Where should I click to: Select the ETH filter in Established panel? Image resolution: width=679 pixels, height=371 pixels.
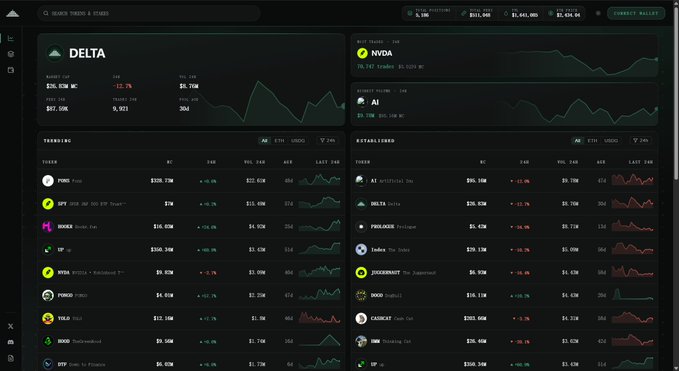[592, 141]
